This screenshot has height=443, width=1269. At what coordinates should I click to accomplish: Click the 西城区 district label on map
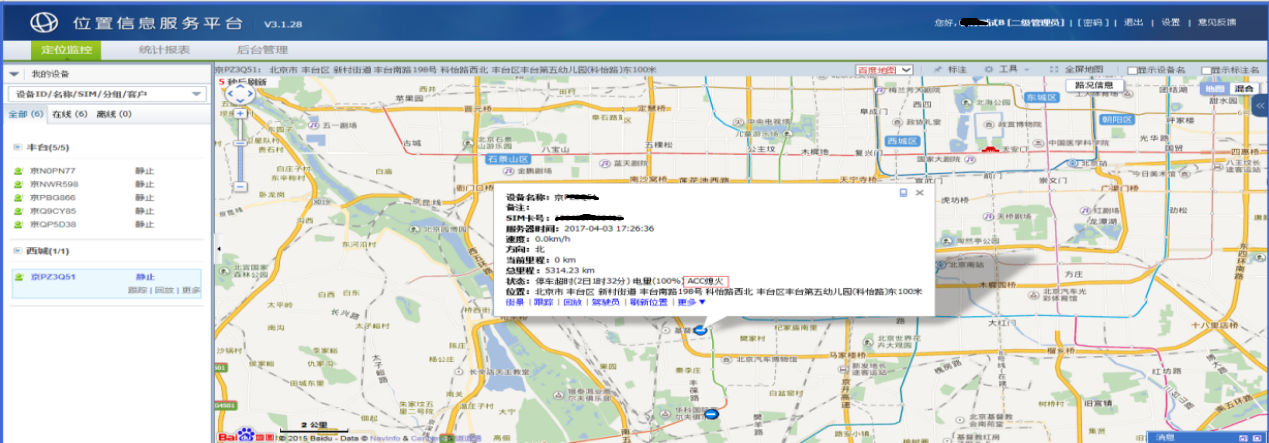pos(904,141)
